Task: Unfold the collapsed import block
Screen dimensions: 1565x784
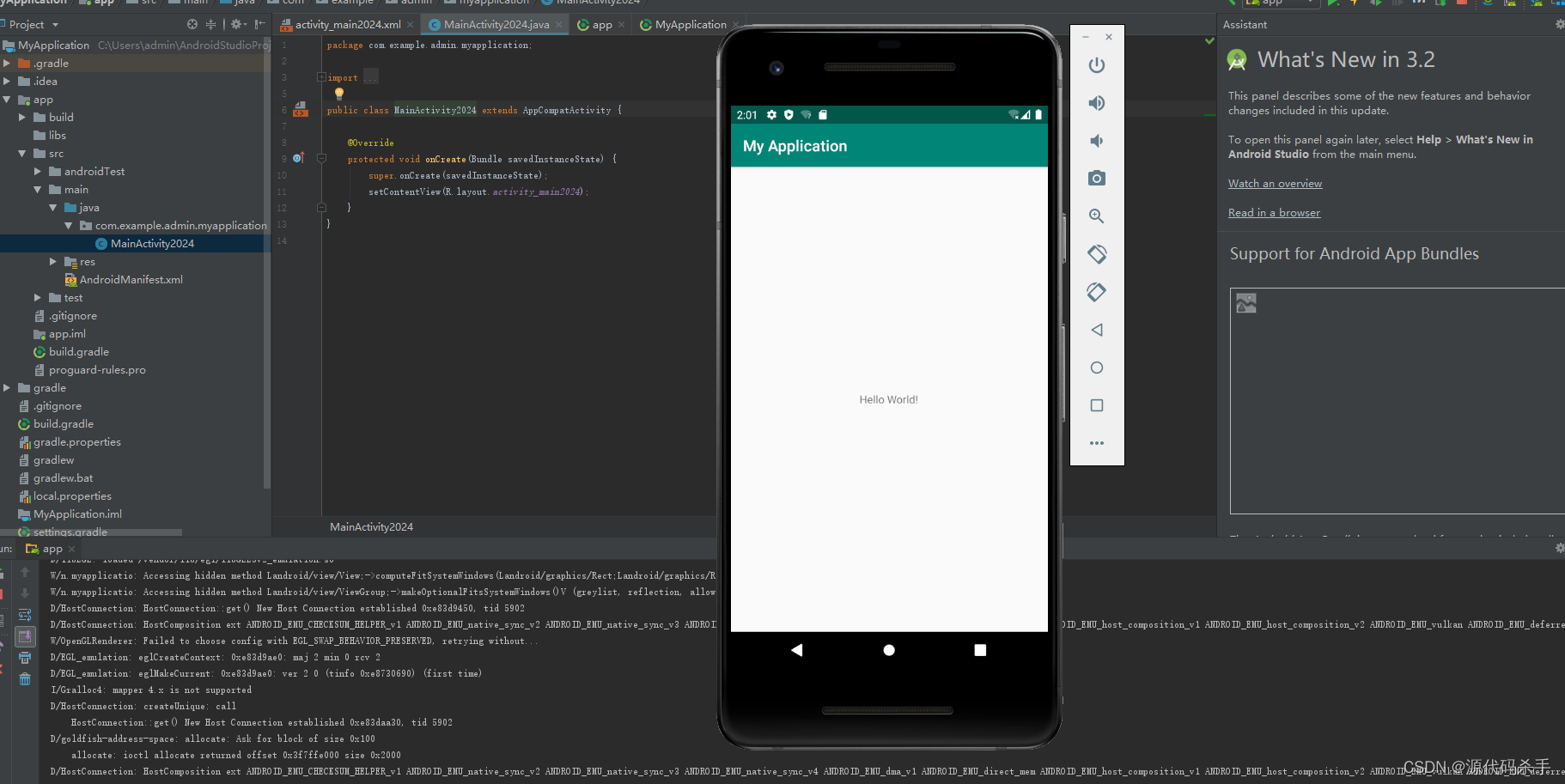Action: [x=321, y=77]
